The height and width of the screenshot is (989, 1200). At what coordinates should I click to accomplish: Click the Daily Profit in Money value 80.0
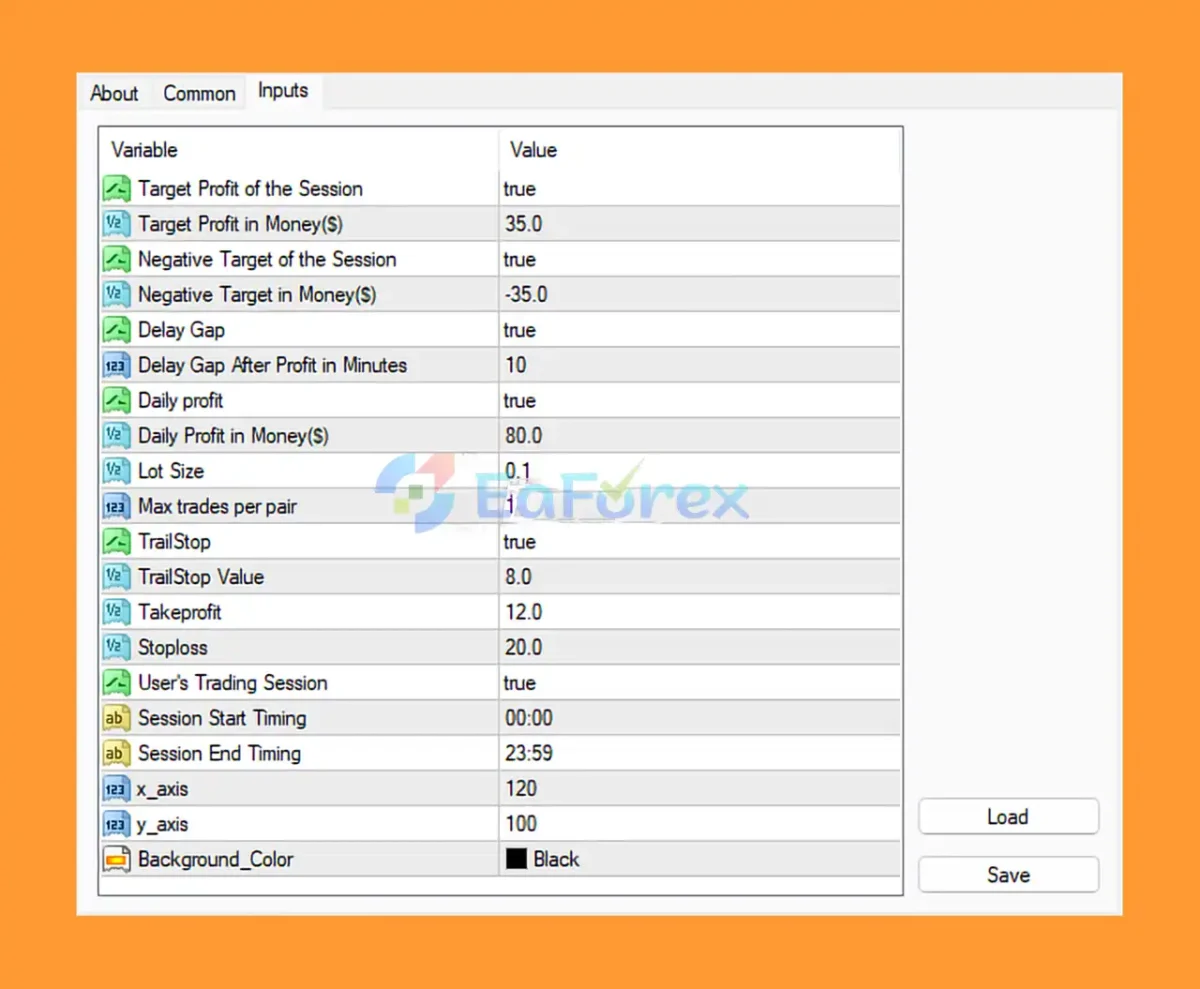[x=524, y=436]
